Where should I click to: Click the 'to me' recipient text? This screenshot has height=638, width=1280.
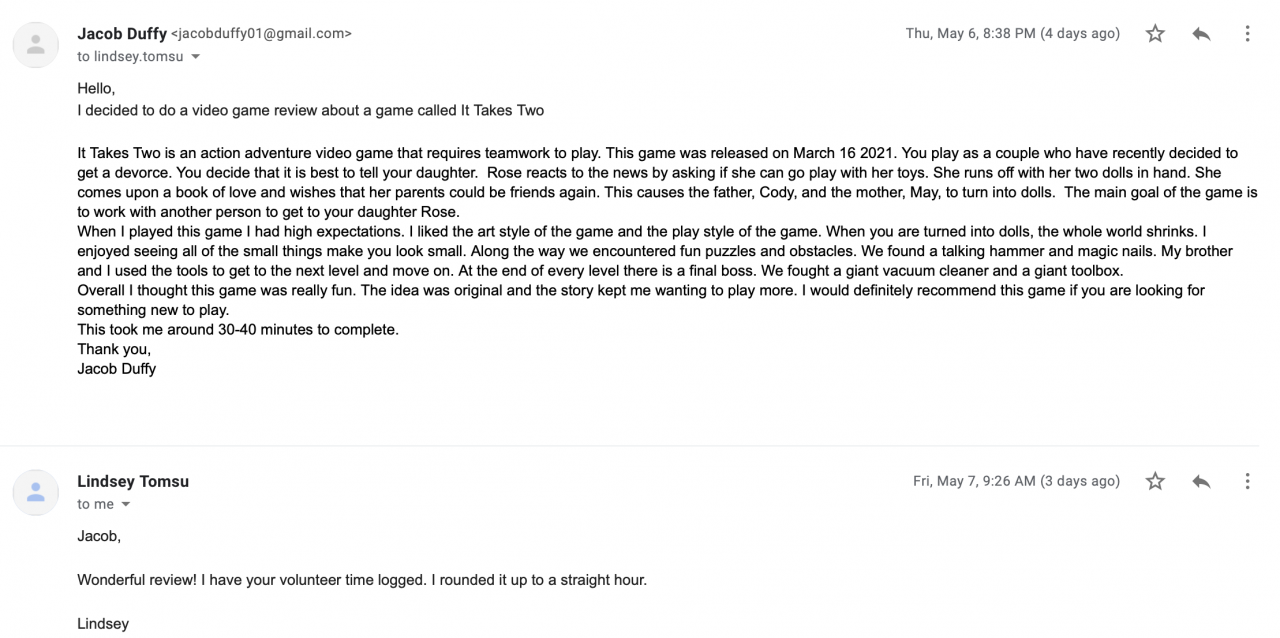(x=95, y=505)
